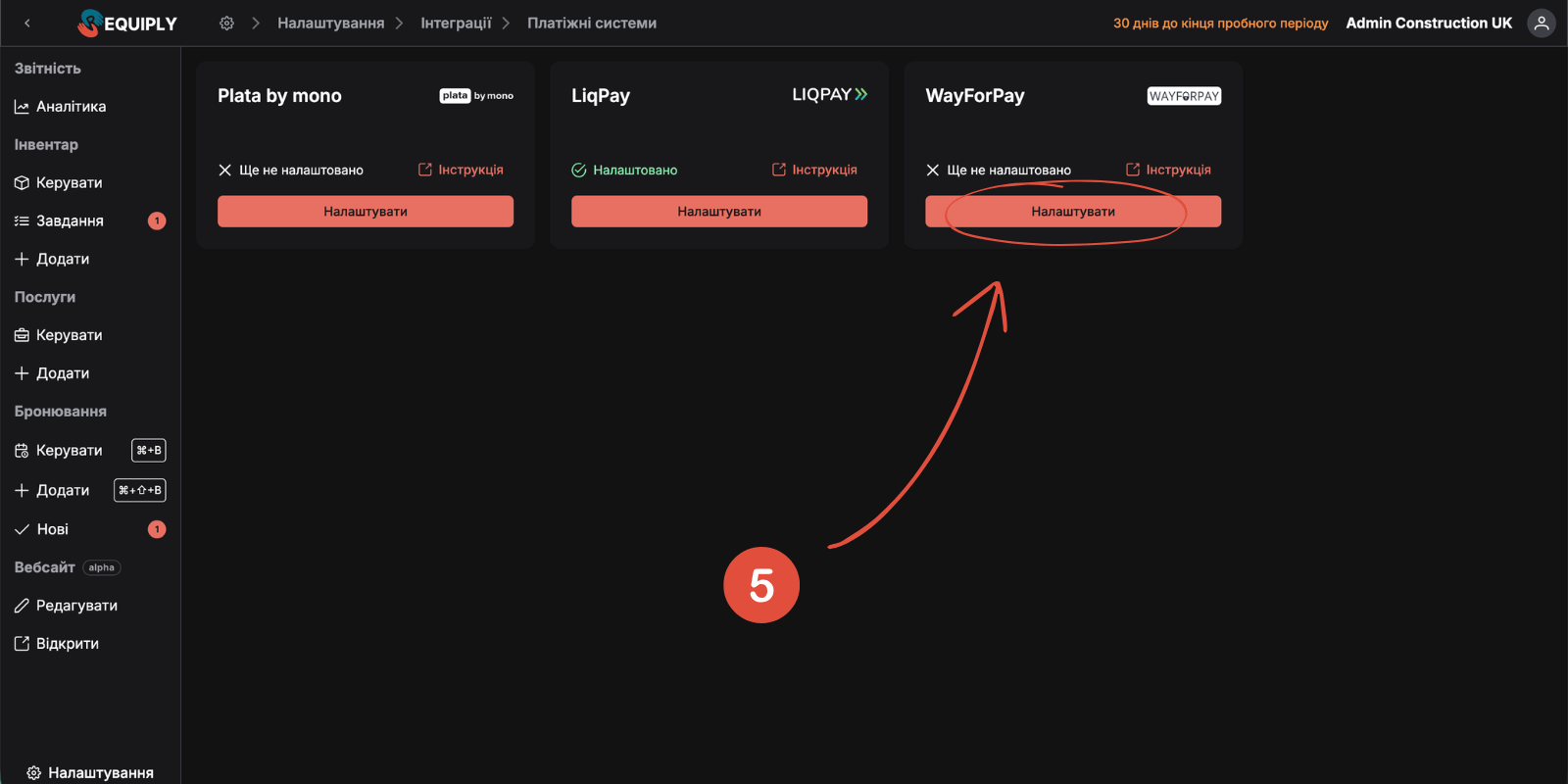1568x784 pixels.
Task: Open Аналітика in the sidebar
Action: [x=71, y=107]
